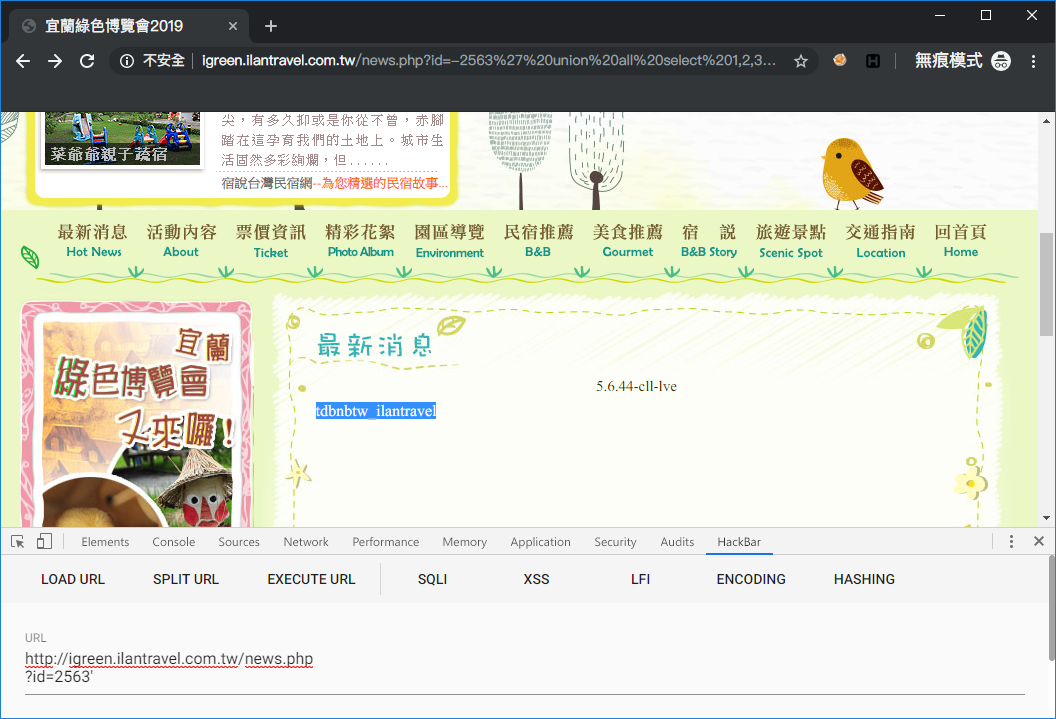
Task: Switch to the Application tab
Action: pos(540,542)
